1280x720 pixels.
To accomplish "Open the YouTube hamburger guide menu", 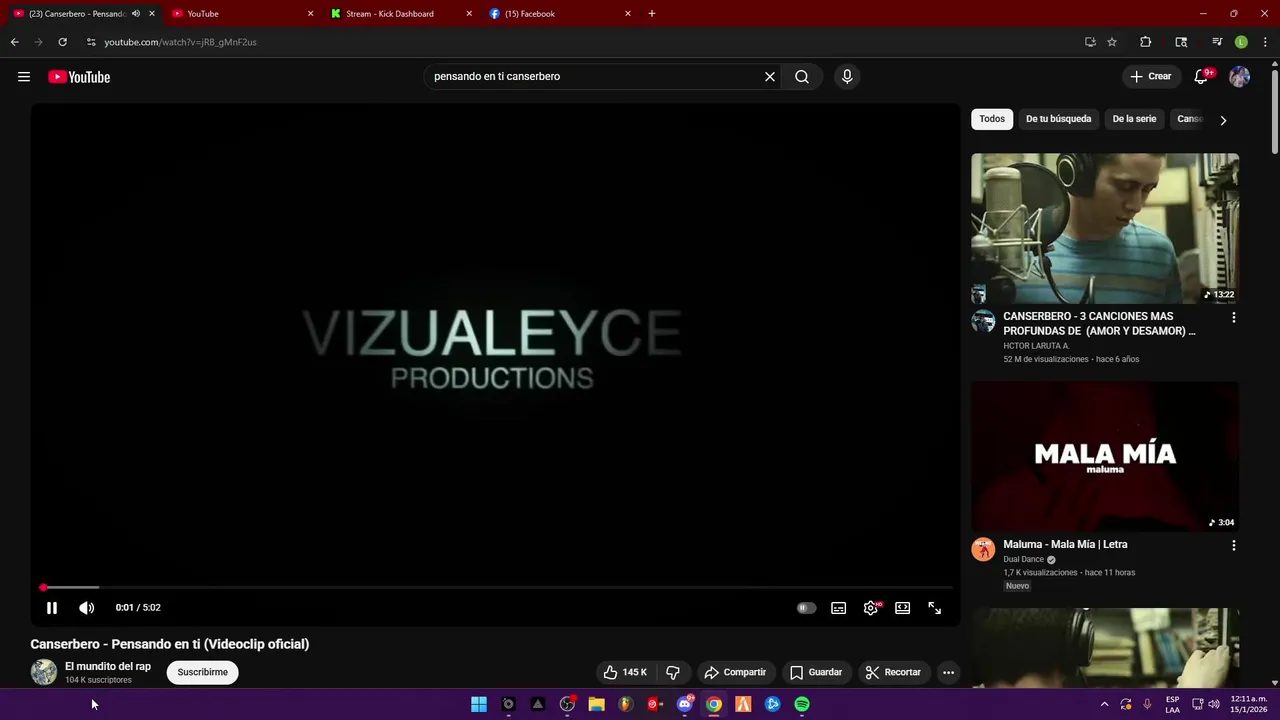I will tap(24, 77).
